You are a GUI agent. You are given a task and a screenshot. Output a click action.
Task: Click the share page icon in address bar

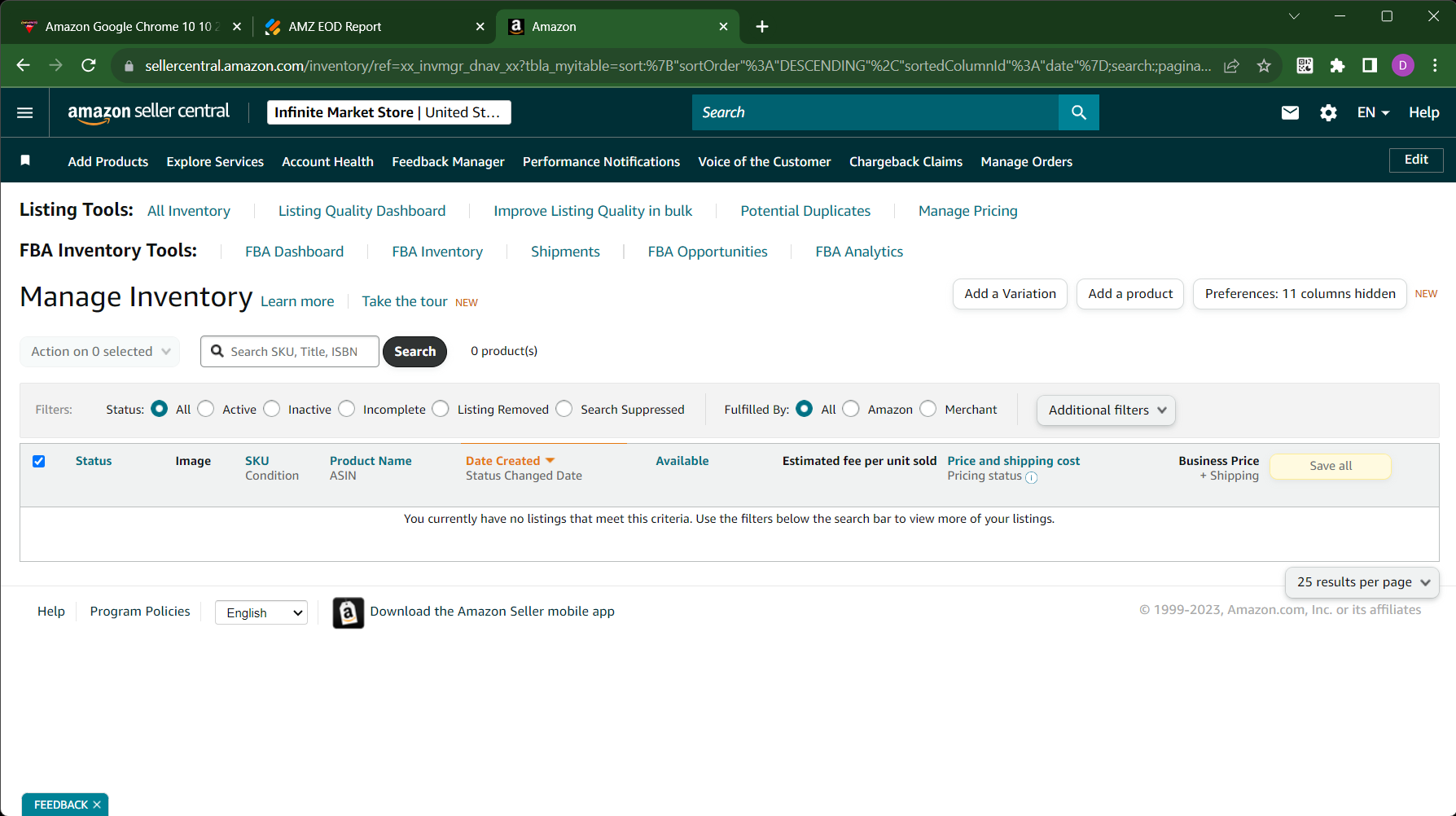coord(1231,66)
